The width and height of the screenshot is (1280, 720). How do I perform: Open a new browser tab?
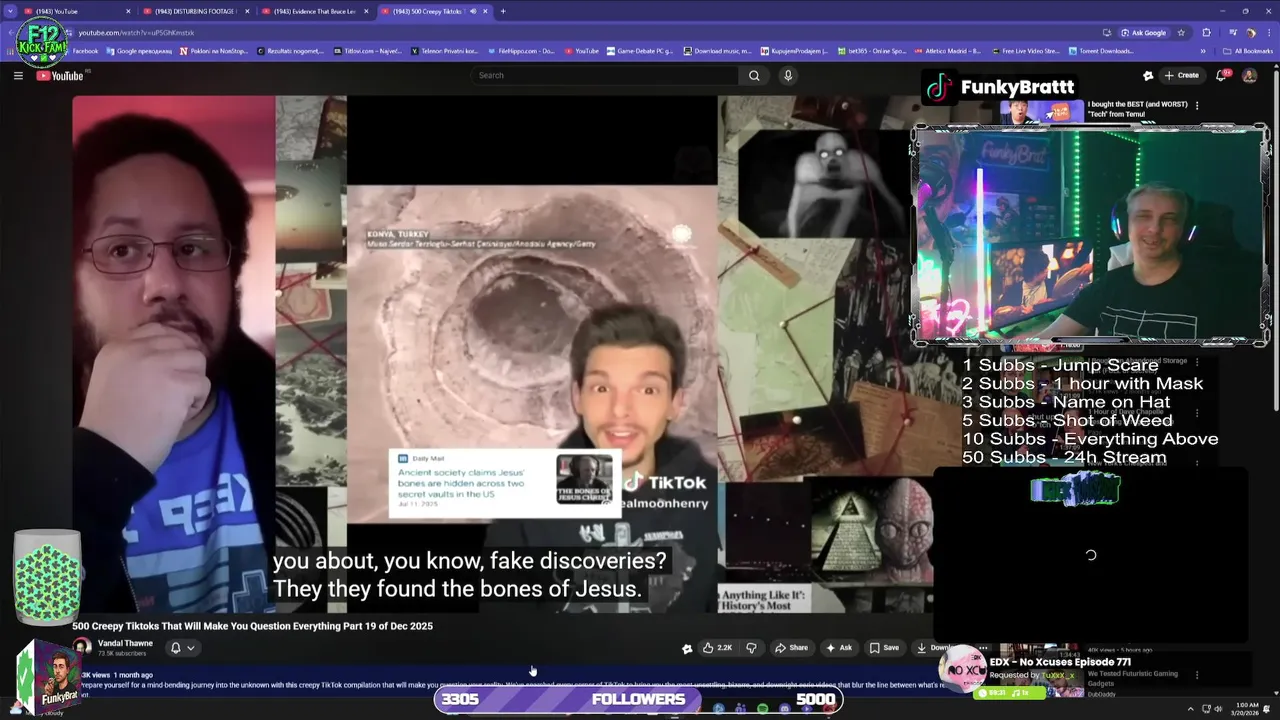(503, 11)
